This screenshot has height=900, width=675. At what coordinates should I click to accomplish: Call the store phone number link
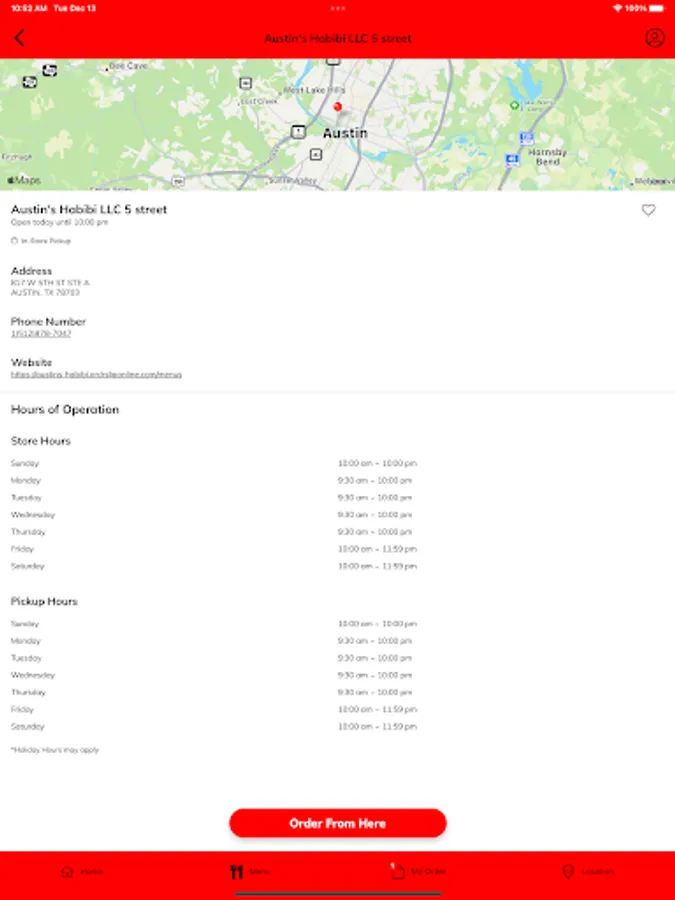[x=41, y=333]
